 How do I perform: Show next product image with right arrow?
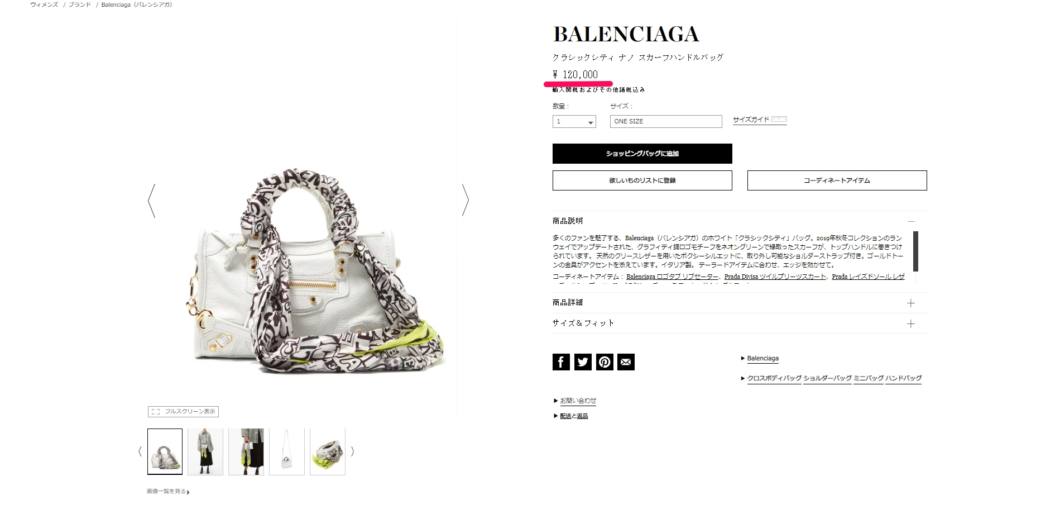[465, 200]
